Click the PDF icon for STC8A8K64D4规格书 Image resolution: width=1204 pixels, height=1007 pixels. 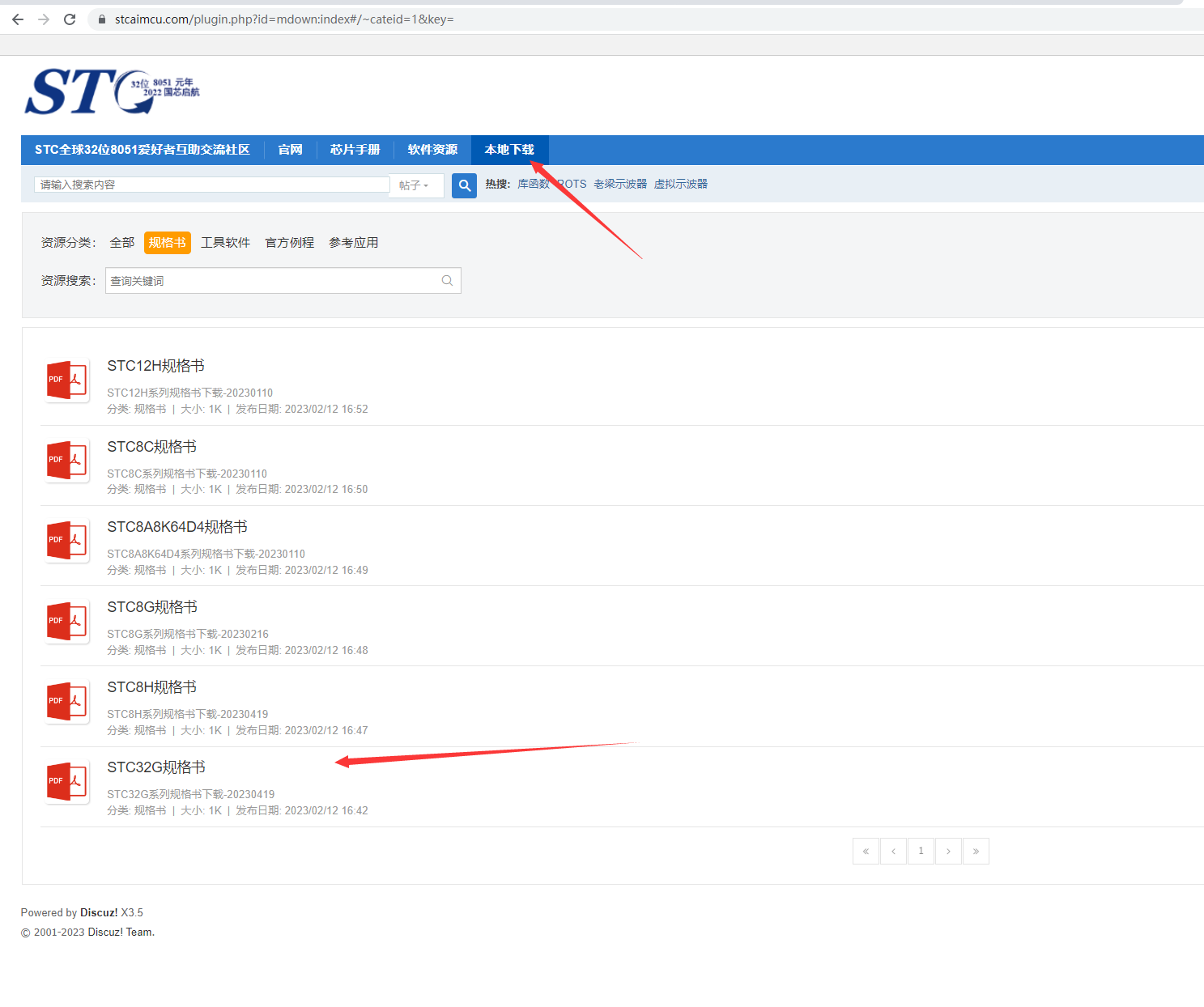click(67, 541)
